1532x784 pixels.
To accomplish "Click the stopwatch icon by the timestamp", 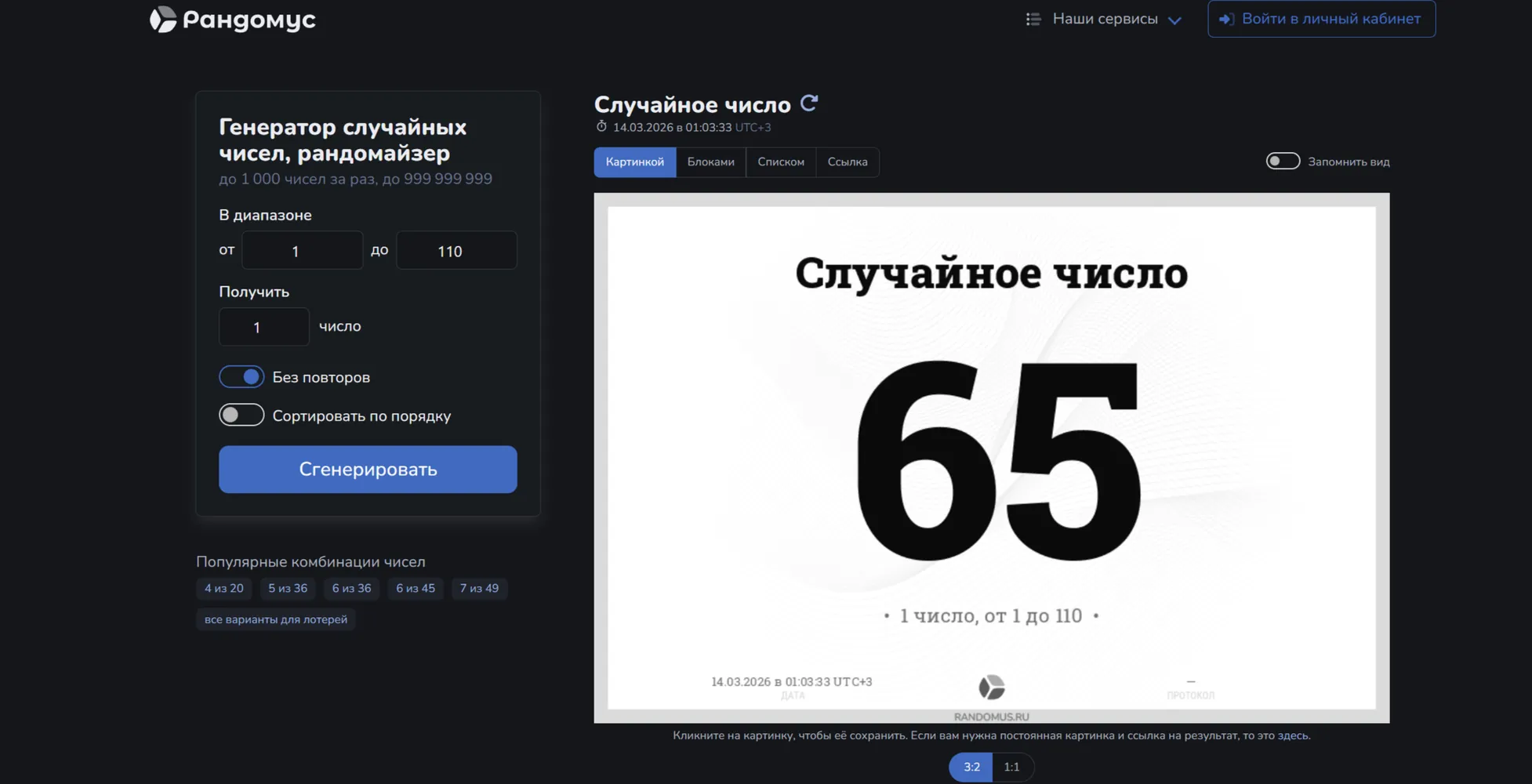I will 601,126.
